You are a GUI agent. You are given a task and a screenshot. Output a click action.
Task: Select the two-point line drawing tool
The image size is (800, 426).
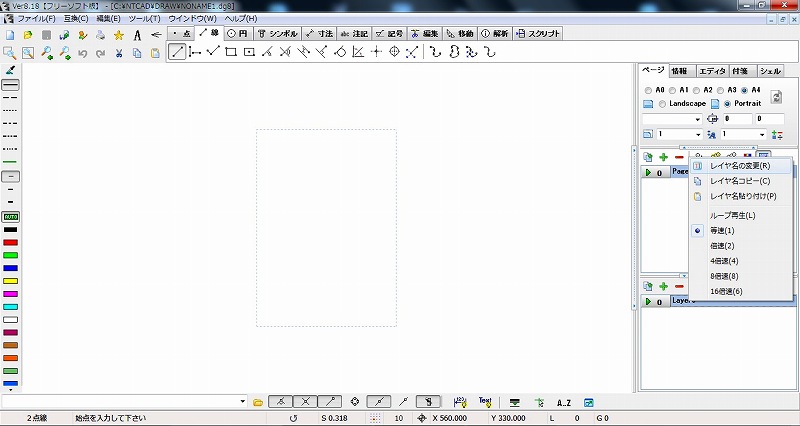tap(177, 52)
